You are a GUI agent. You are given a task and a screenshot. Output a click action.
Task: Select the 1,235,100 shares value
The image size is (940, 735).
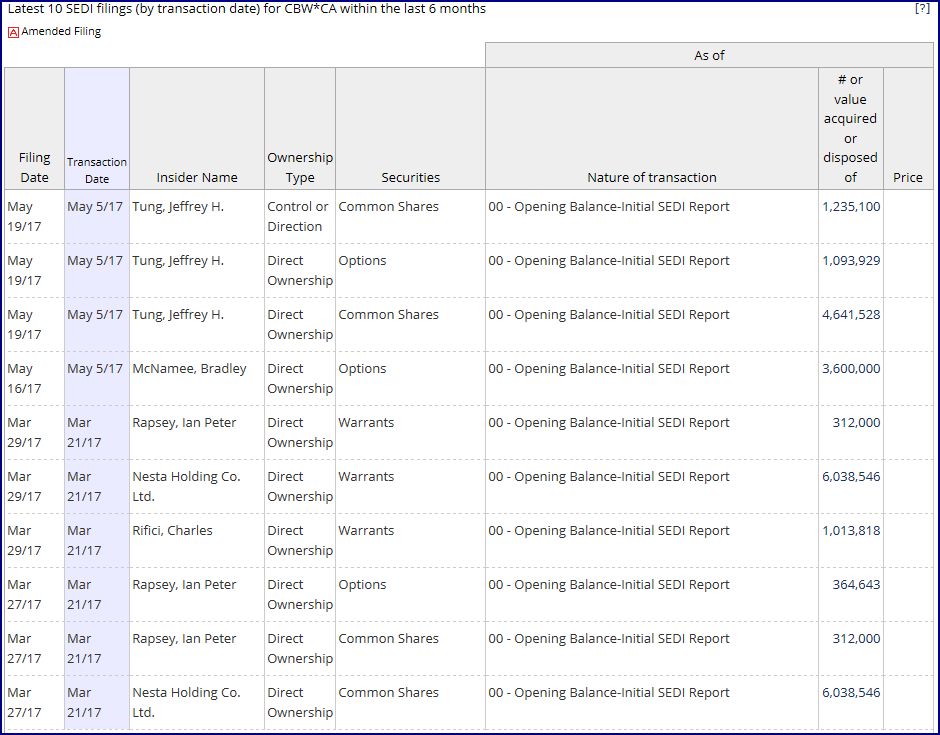[851, 207]
